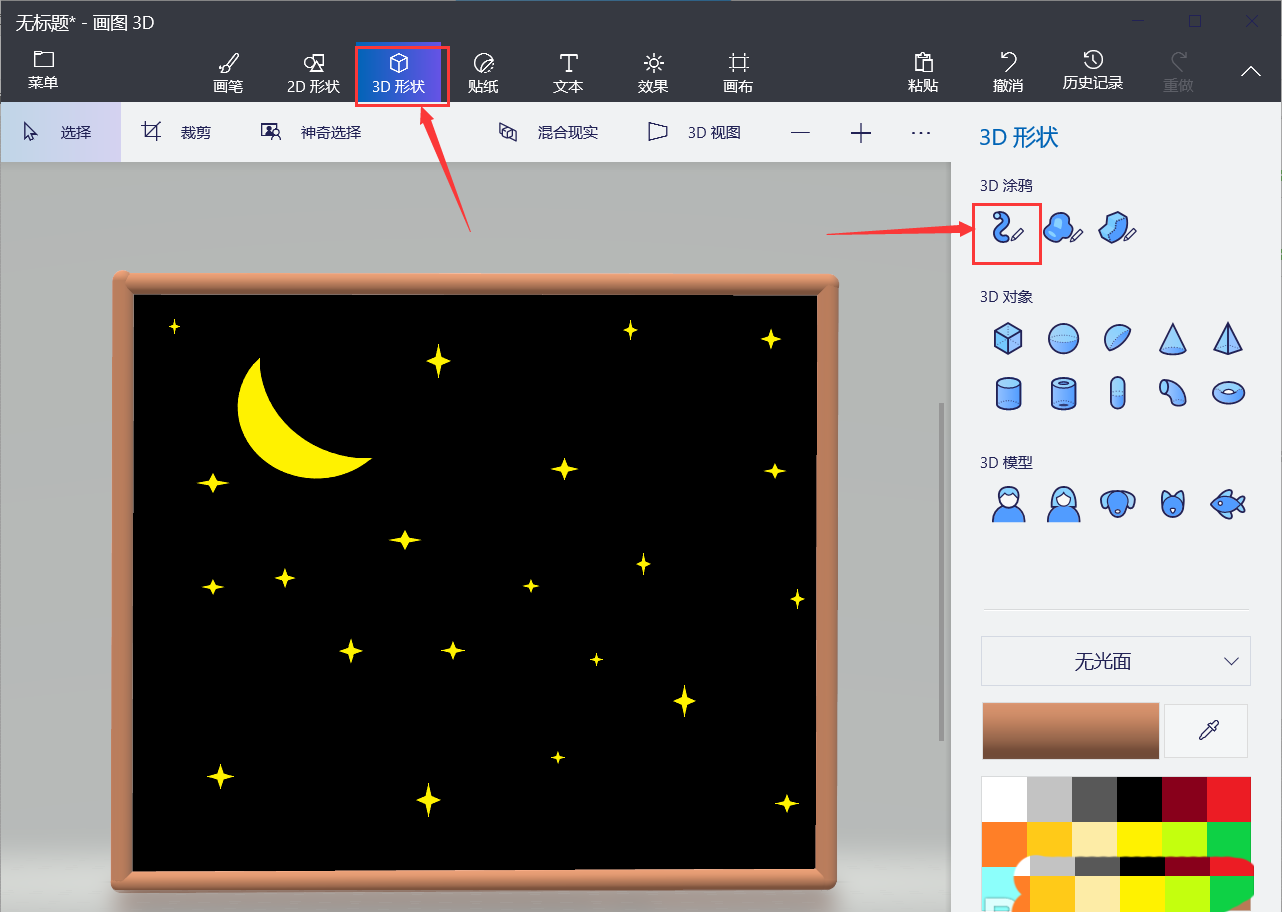Image resolution: width=1282 pixels, height=912 pixels.
Task: Select the curved cylinder 3D object
Action: [x=1173, y=393]
